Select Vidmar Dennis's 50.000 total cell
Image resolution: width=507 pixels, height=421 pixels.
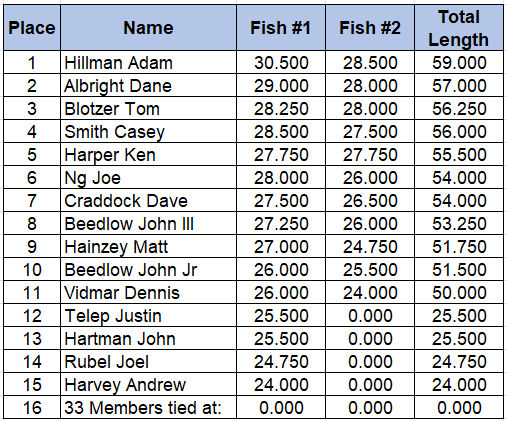[x=459, y=292]
